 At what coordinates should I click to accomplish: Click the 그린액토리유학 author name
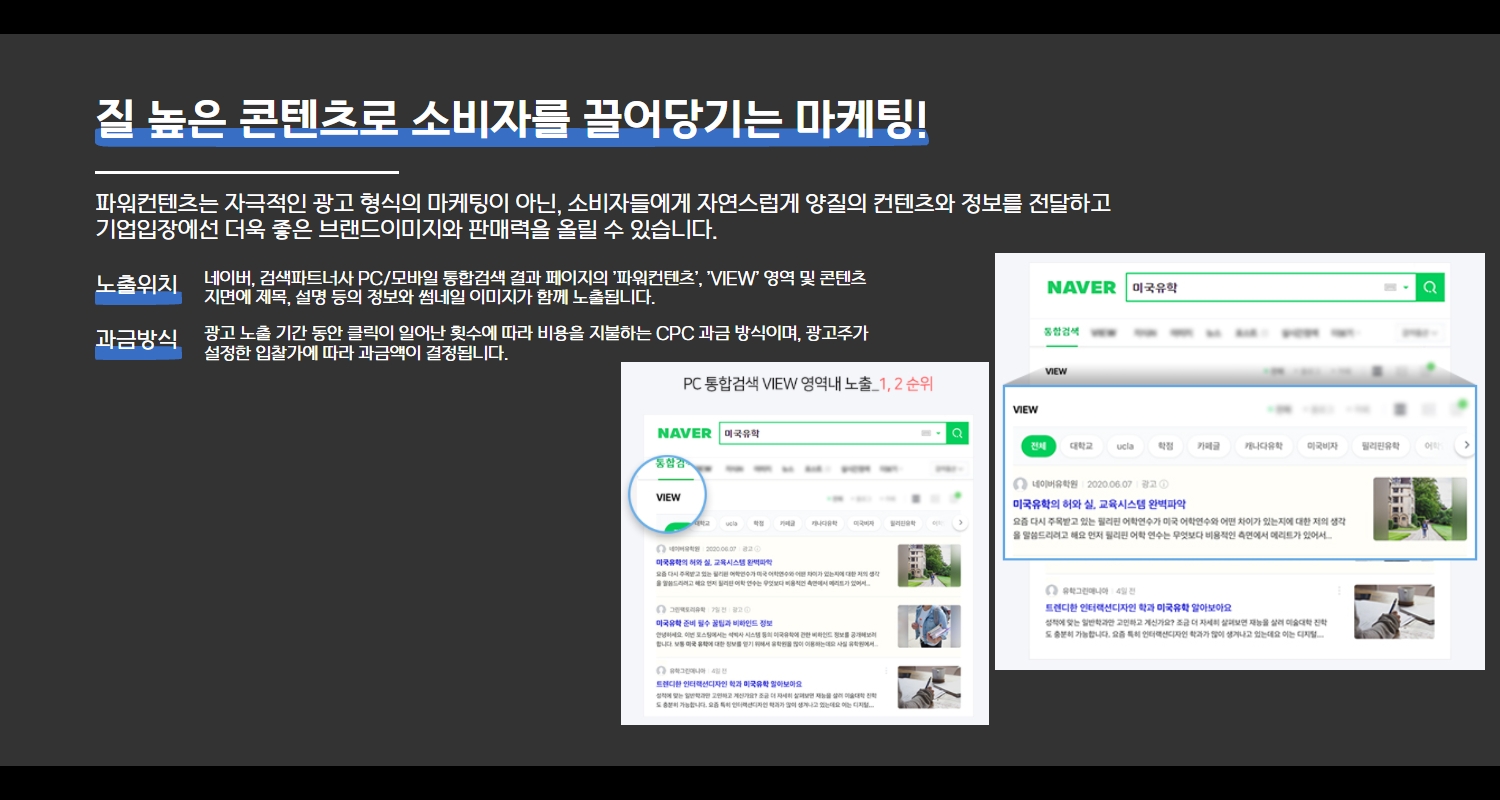[687, 609]
